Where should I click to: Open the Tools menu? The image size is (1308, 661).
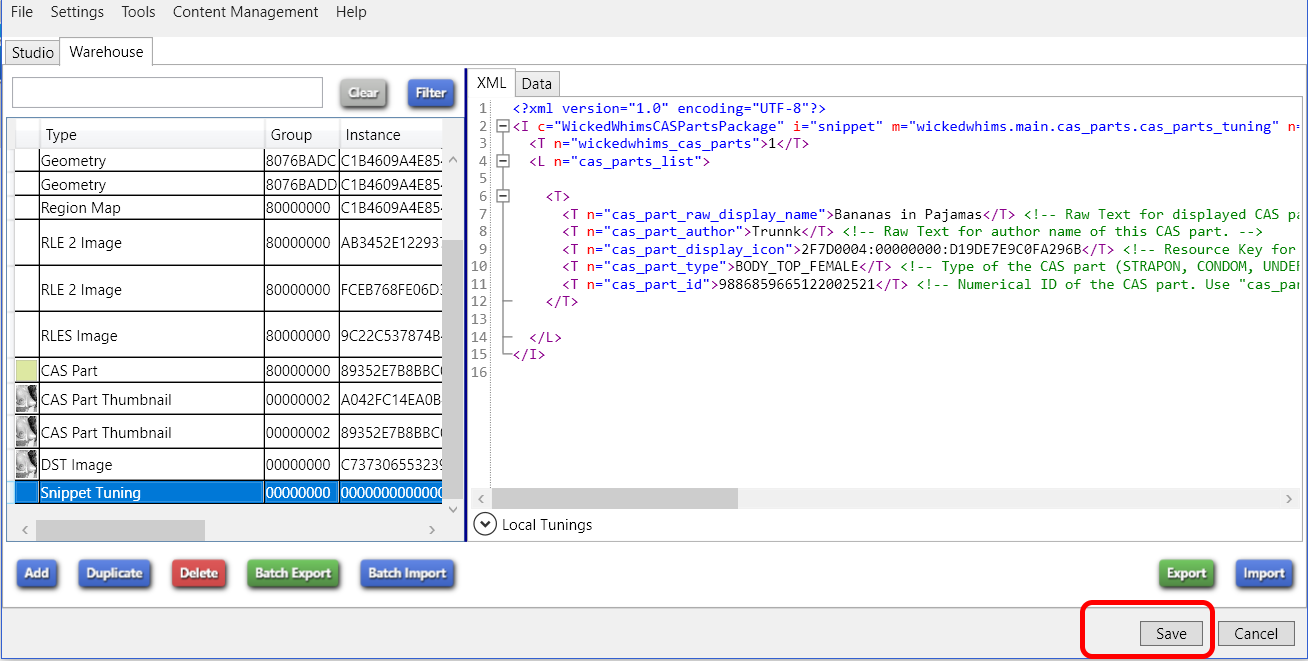tap(138, 12)
